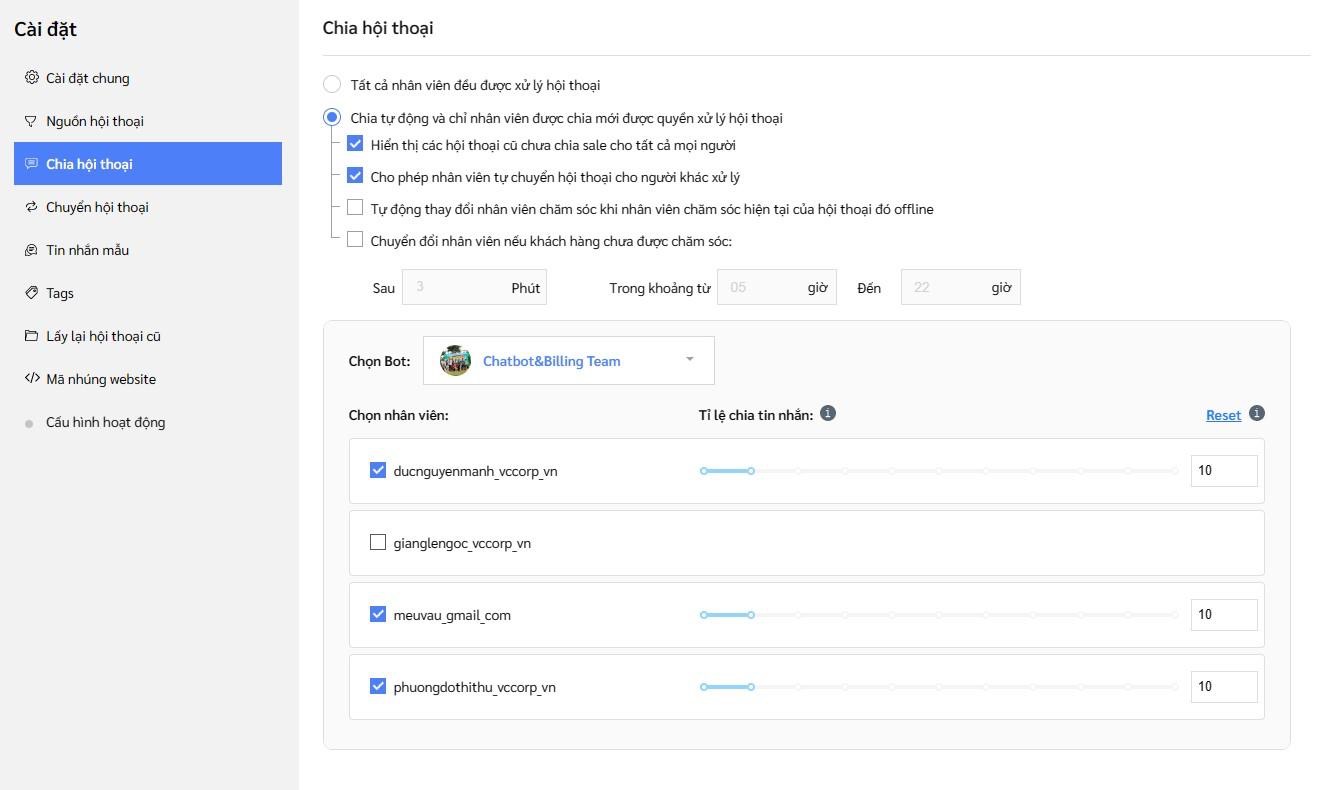This screenshot has height=790, width=1326.
Task: Open the Chatbot&Billing Team bot dropdown
Action: (569, 360)
